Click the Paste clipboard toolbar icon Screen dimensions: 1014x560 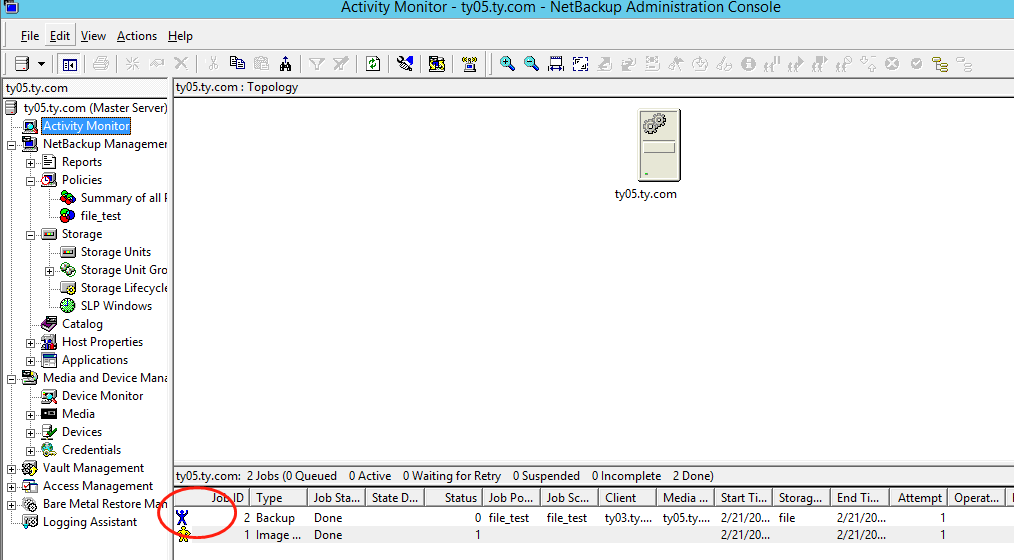pyautogui.click(x=261, y=63)
